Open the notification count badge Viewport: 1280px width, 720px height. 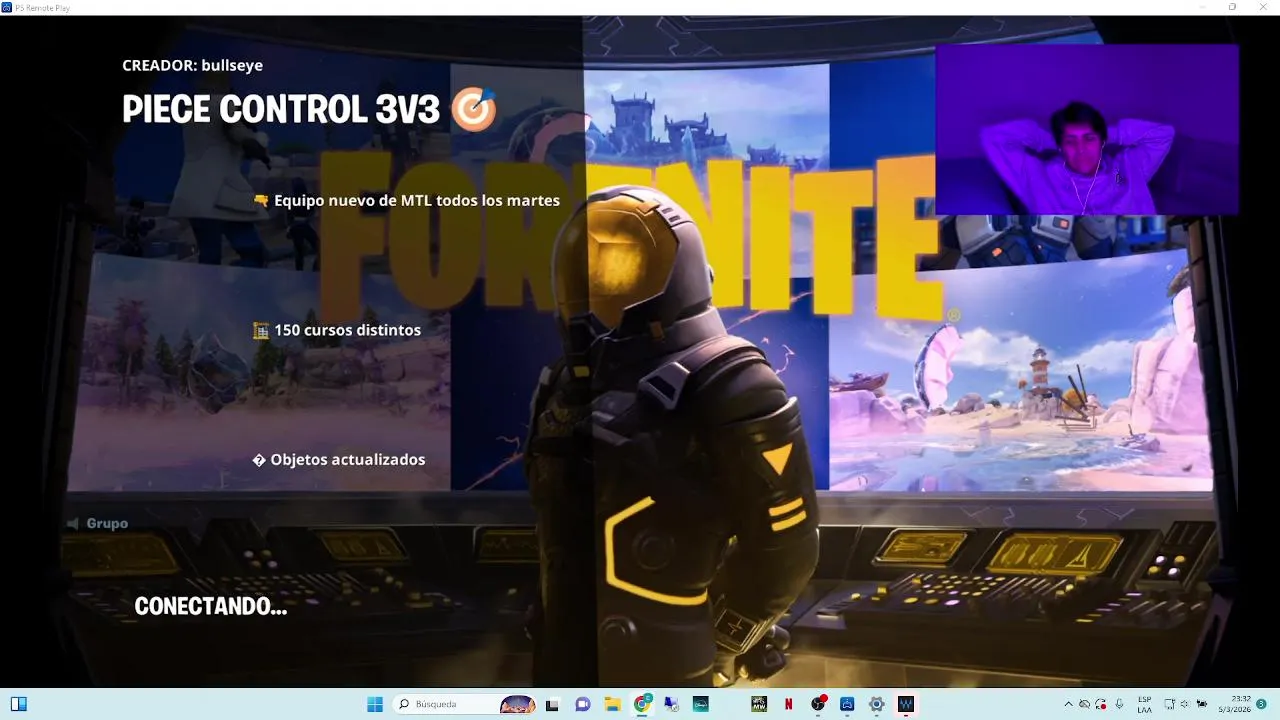click(1262, 704)
